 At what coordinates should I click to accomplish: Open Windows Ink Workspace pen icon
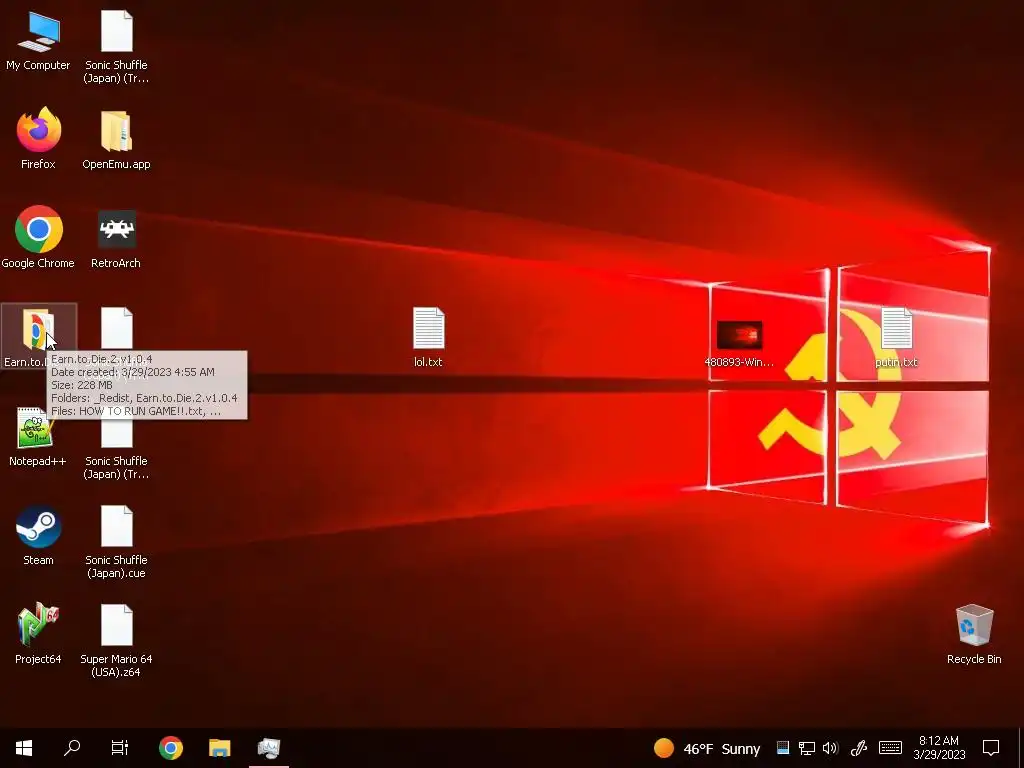point(858,748)
